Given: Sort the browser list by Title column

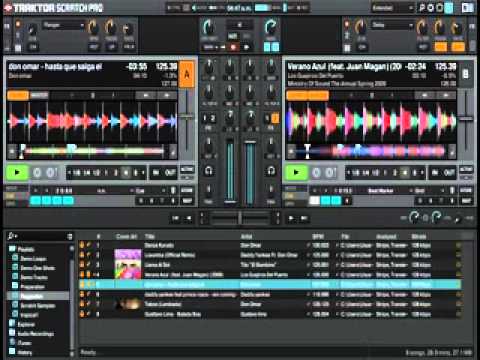Looking at the screenshot, I should (150, 236).
